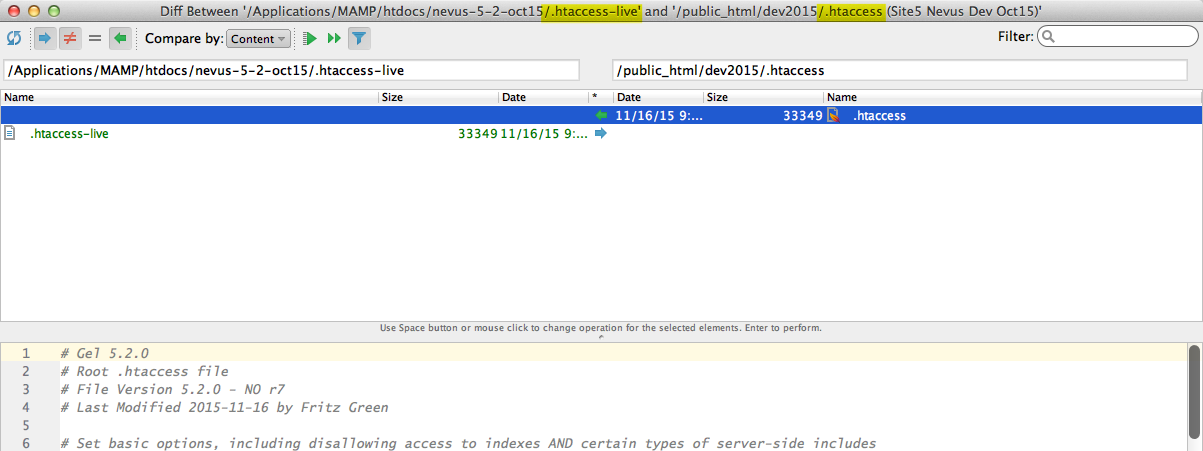Screen dimensions: 1203x451
Task: Click the magnifier icon in Filter field
Action: click(1047, 37)
